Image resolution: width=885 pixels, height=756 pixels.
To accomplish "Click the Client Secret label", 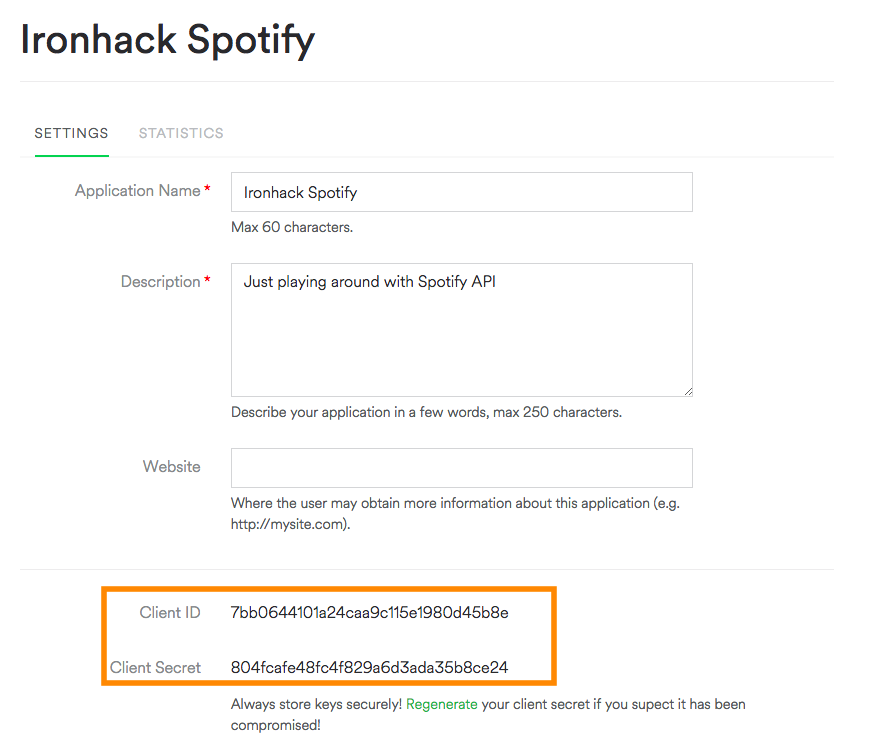I will [155, 667].
